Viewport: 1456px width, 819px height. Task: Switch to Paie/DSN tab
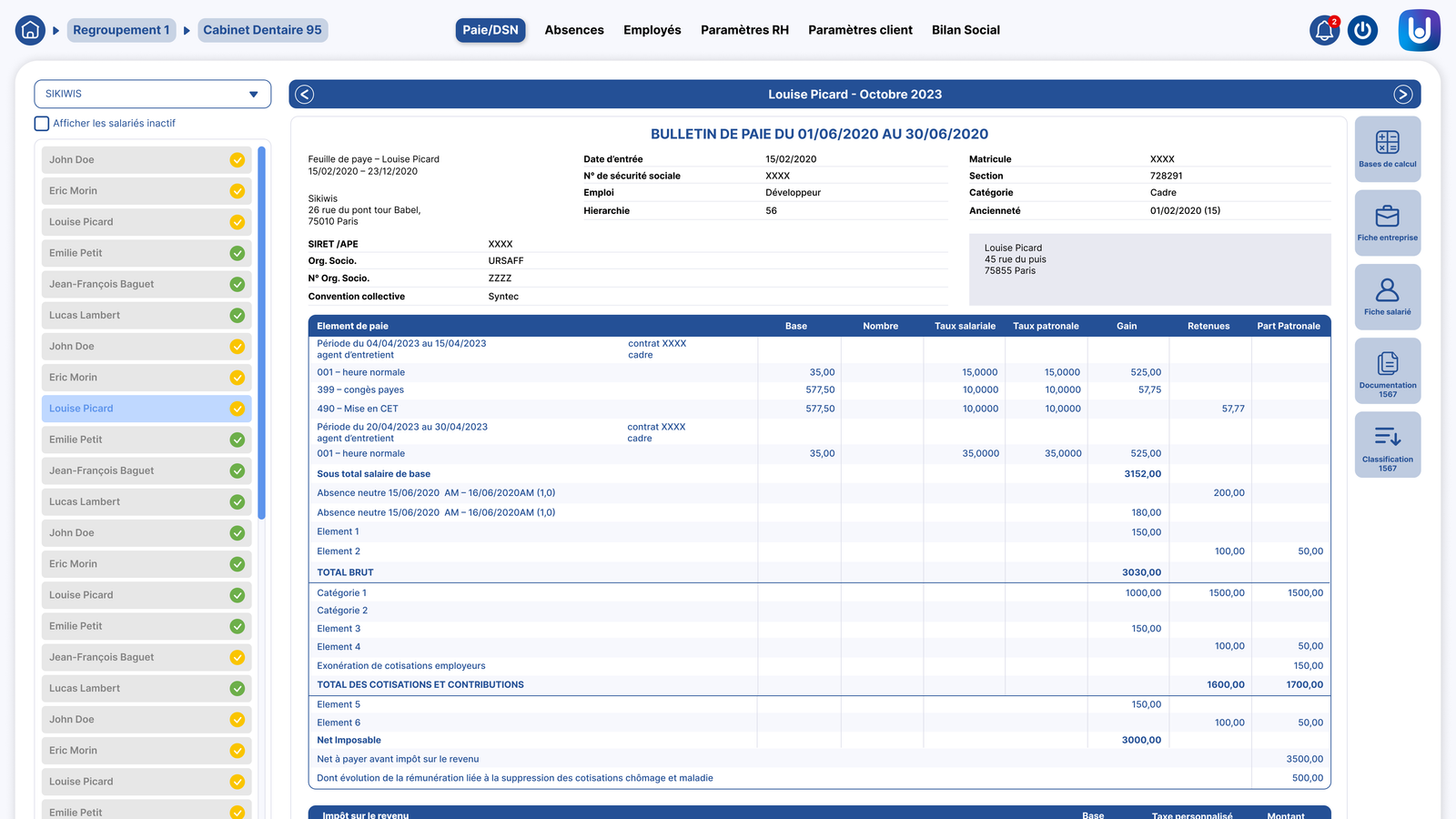pos(490,30)
